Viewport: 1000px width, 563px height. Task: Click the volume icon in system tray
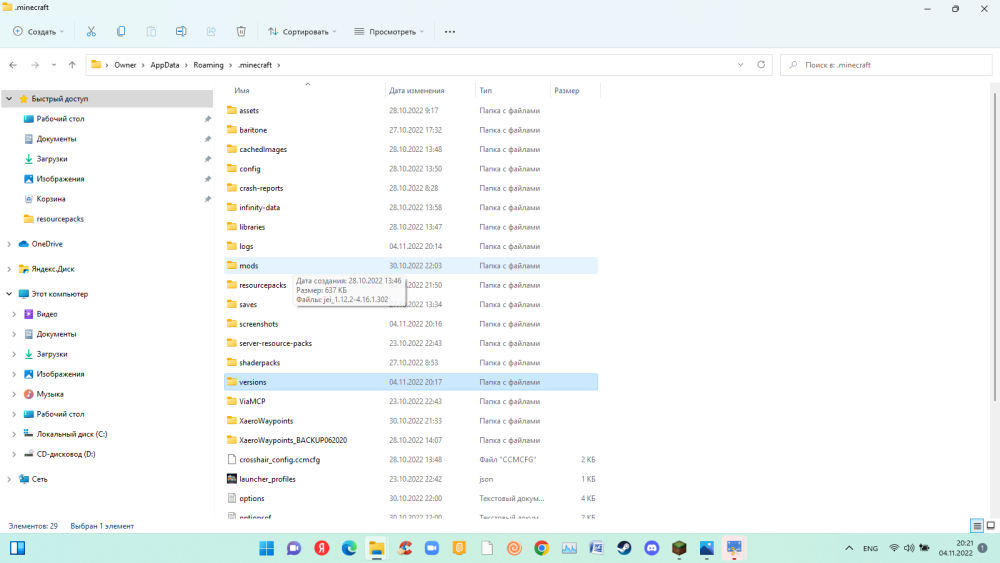pyautogui.click(x=909, y=548)
